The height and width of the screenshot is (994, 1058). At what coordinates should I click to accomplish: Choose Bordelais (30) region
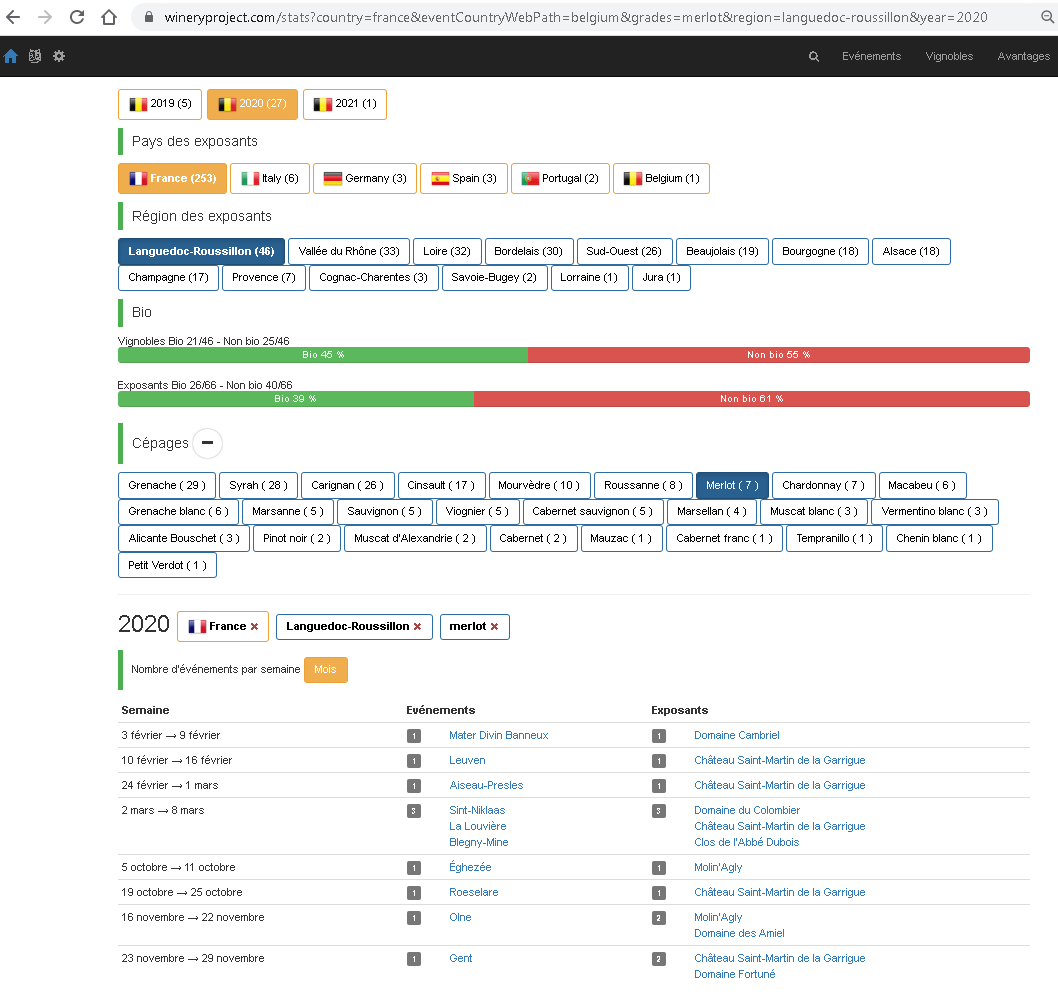pyautogui.click(x=529, y=252)
